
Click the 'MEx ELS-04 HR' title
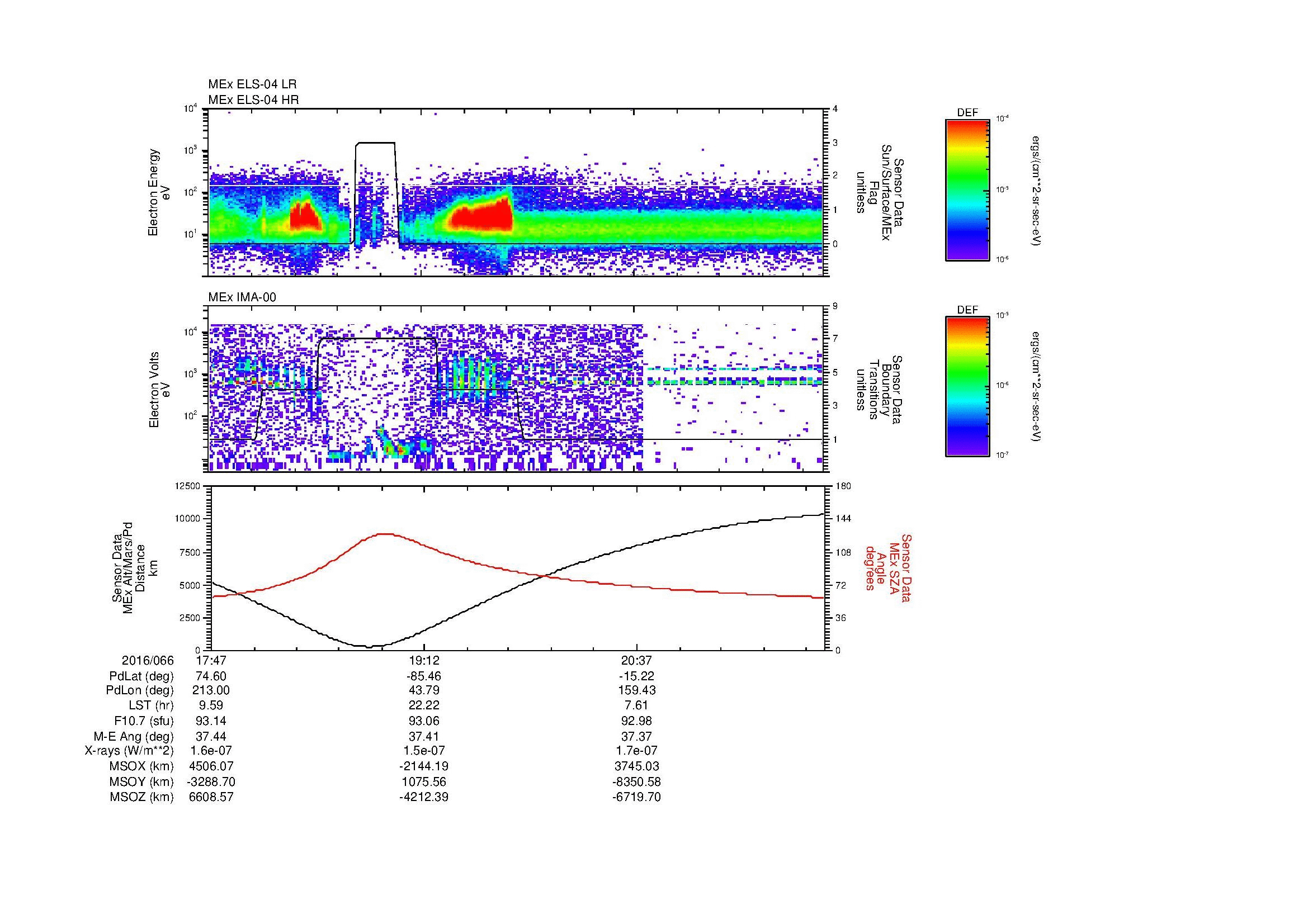point(253,99)
